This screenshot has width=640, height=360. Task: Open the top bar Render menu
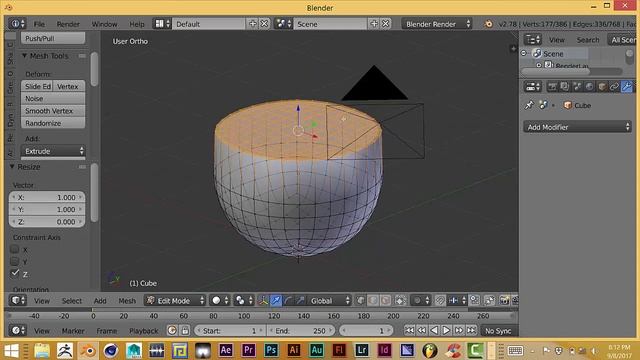click(x=68, y=24)
